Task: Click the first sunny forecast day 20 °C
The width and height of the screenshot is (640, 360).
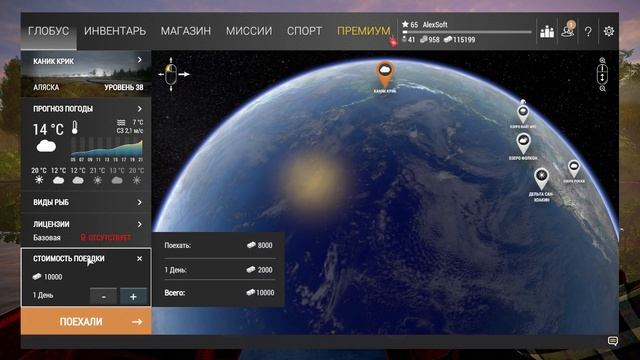Action: pyautogui.click(x=39, y=176)
